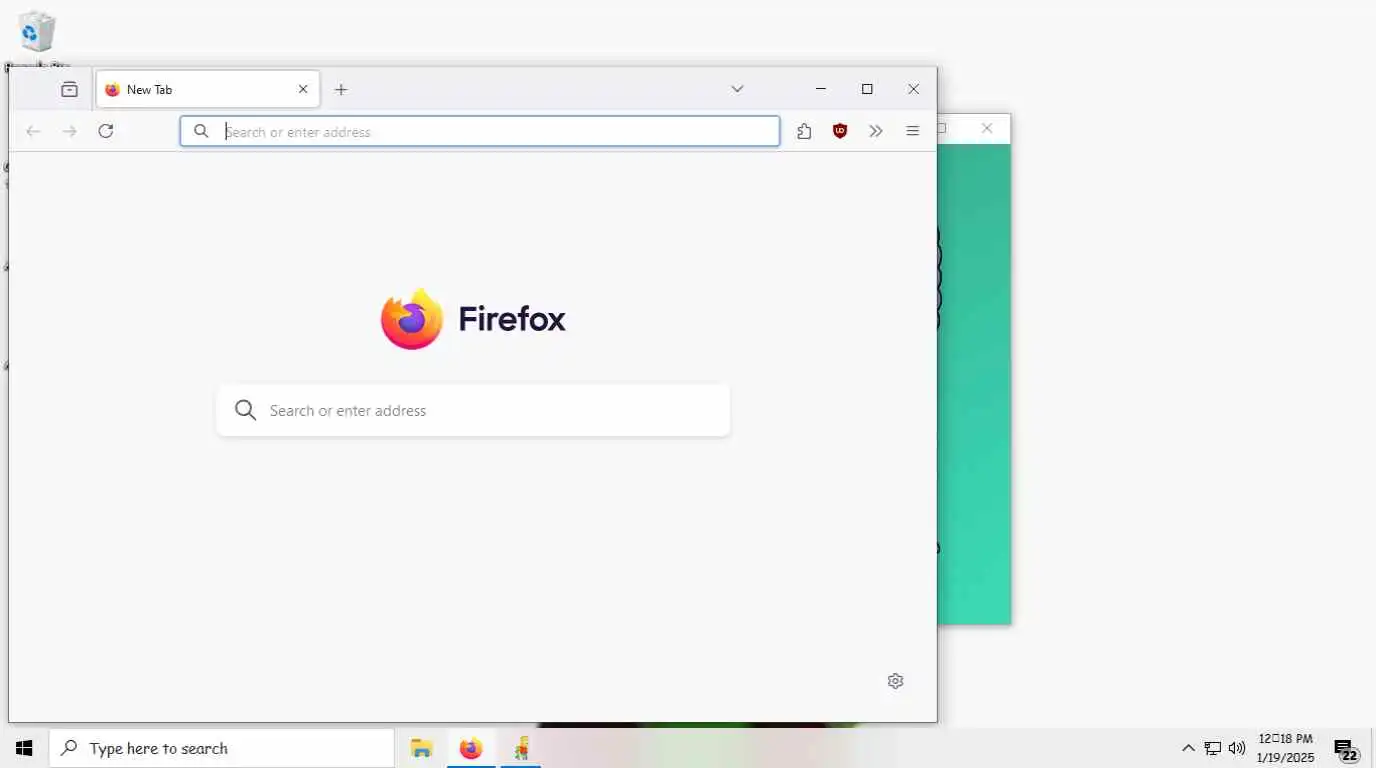Close the Firefox window
The width and height of the screenshot is (1376, 768).
(913, 89)
